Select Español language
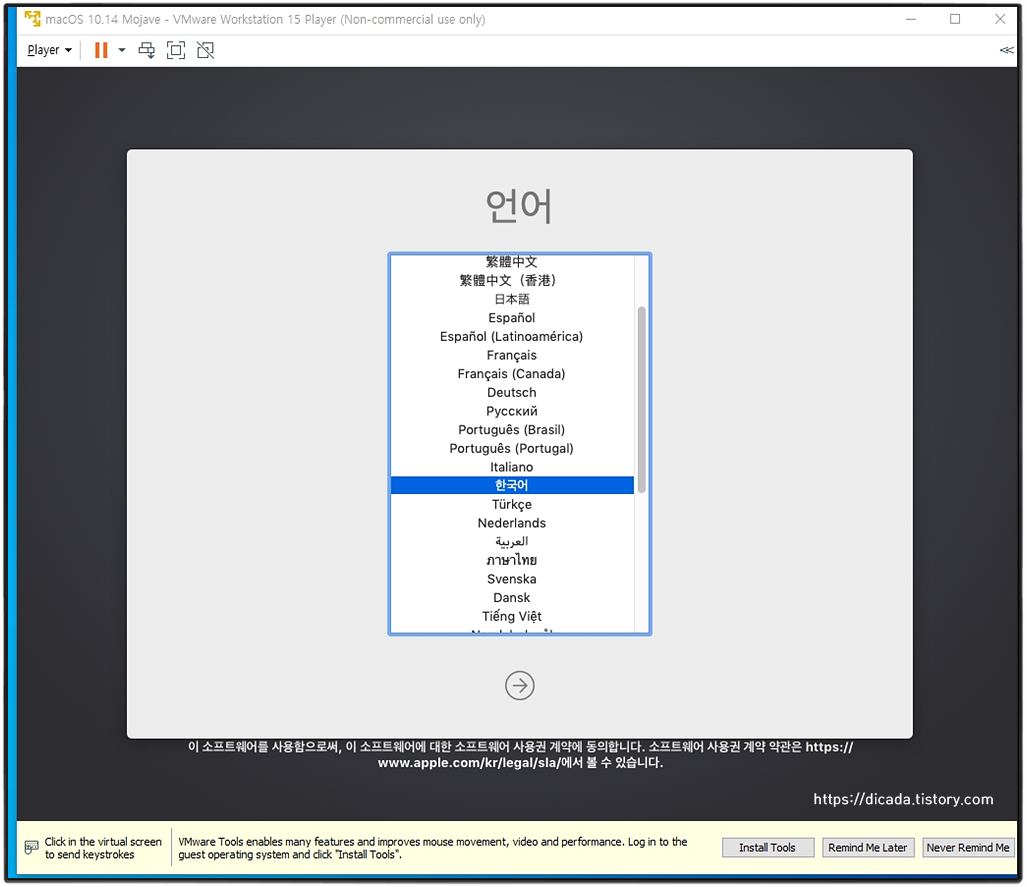This screenshot has width=1027, height=887. point(512,318)
